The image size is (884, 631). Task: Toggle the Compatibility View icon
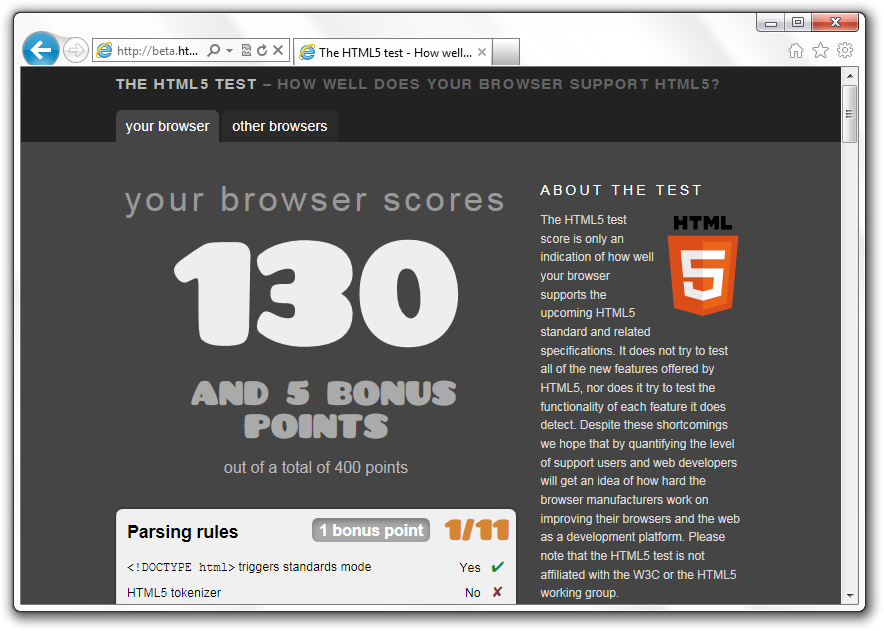246,51
